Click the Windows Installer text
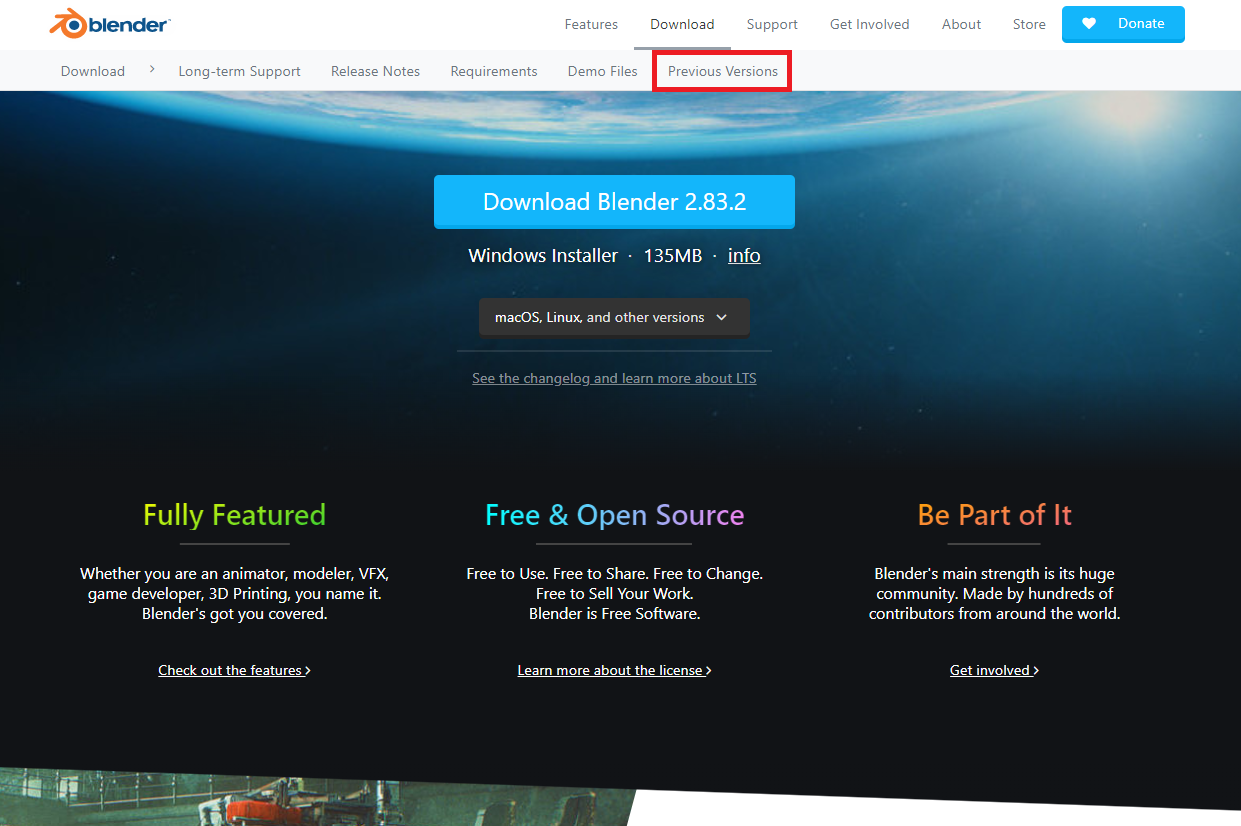Image resolution: width=1241 pixels, height=826 pixels. click(543, 256)
